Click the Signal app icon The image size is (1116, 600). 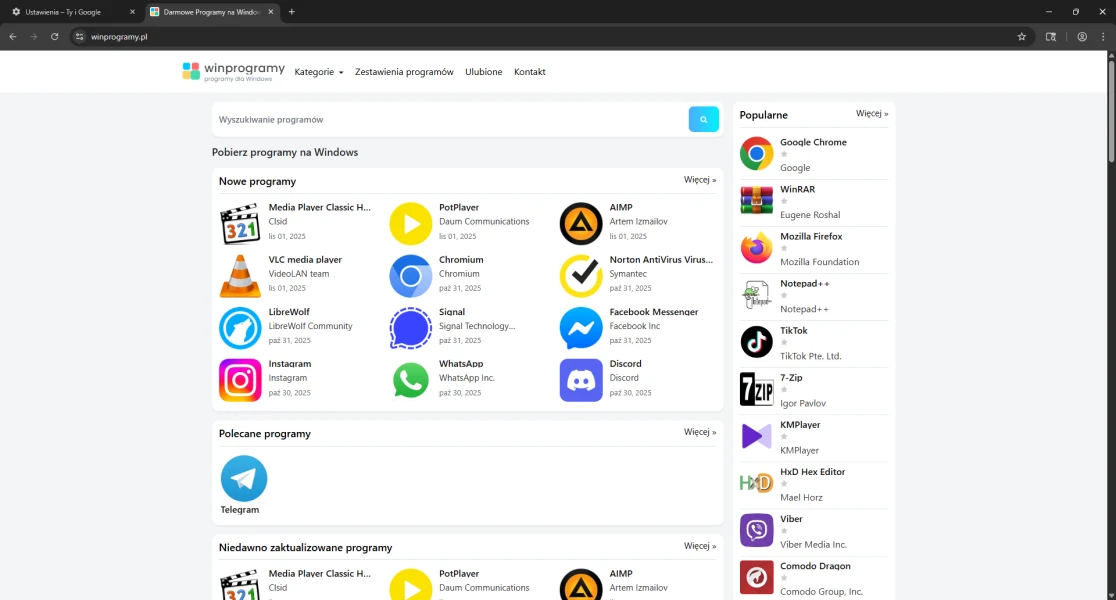point(410,328)
